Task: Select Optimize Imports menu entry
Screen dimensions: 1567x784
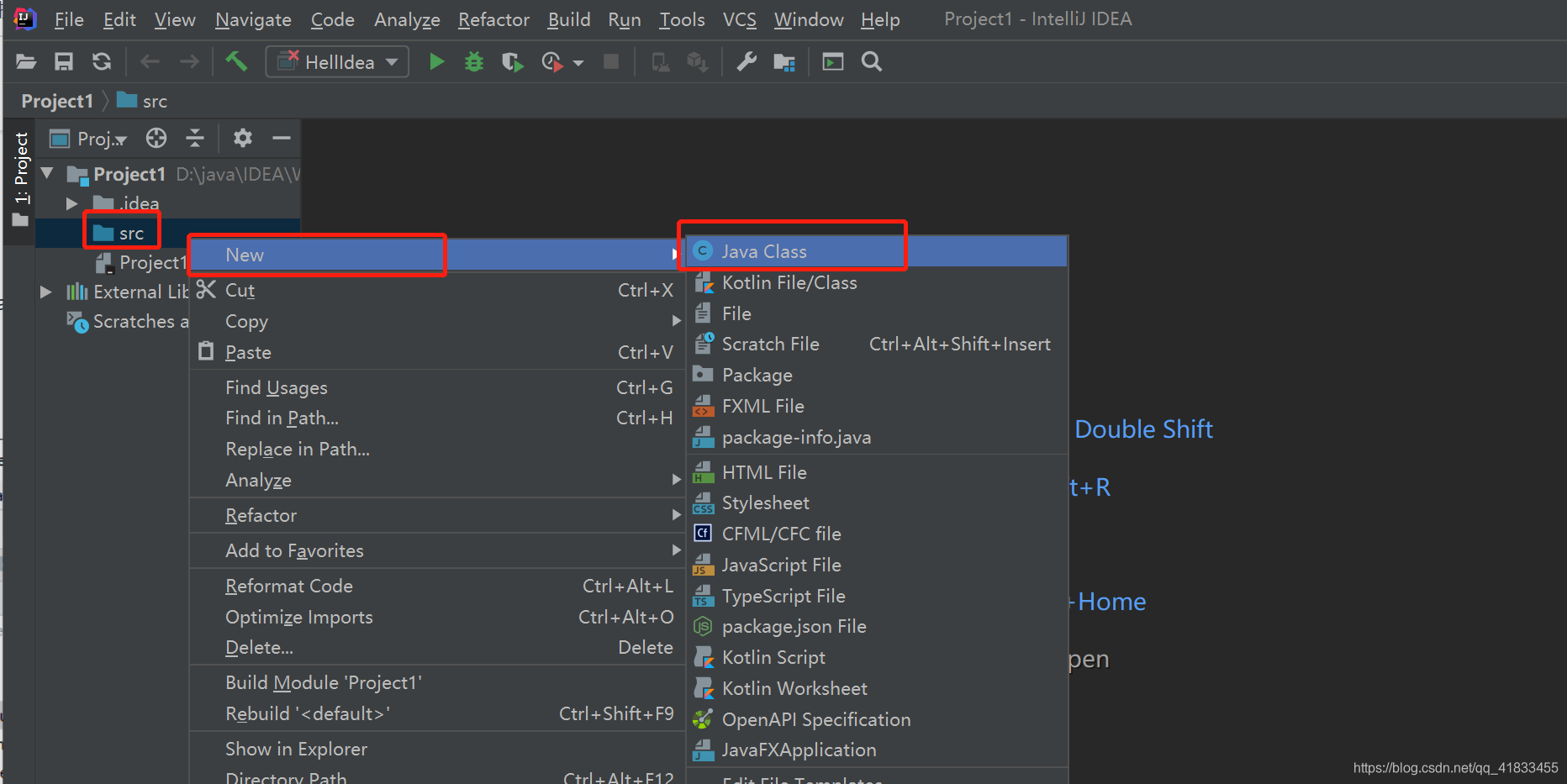Action: click(x=435, y=617)
